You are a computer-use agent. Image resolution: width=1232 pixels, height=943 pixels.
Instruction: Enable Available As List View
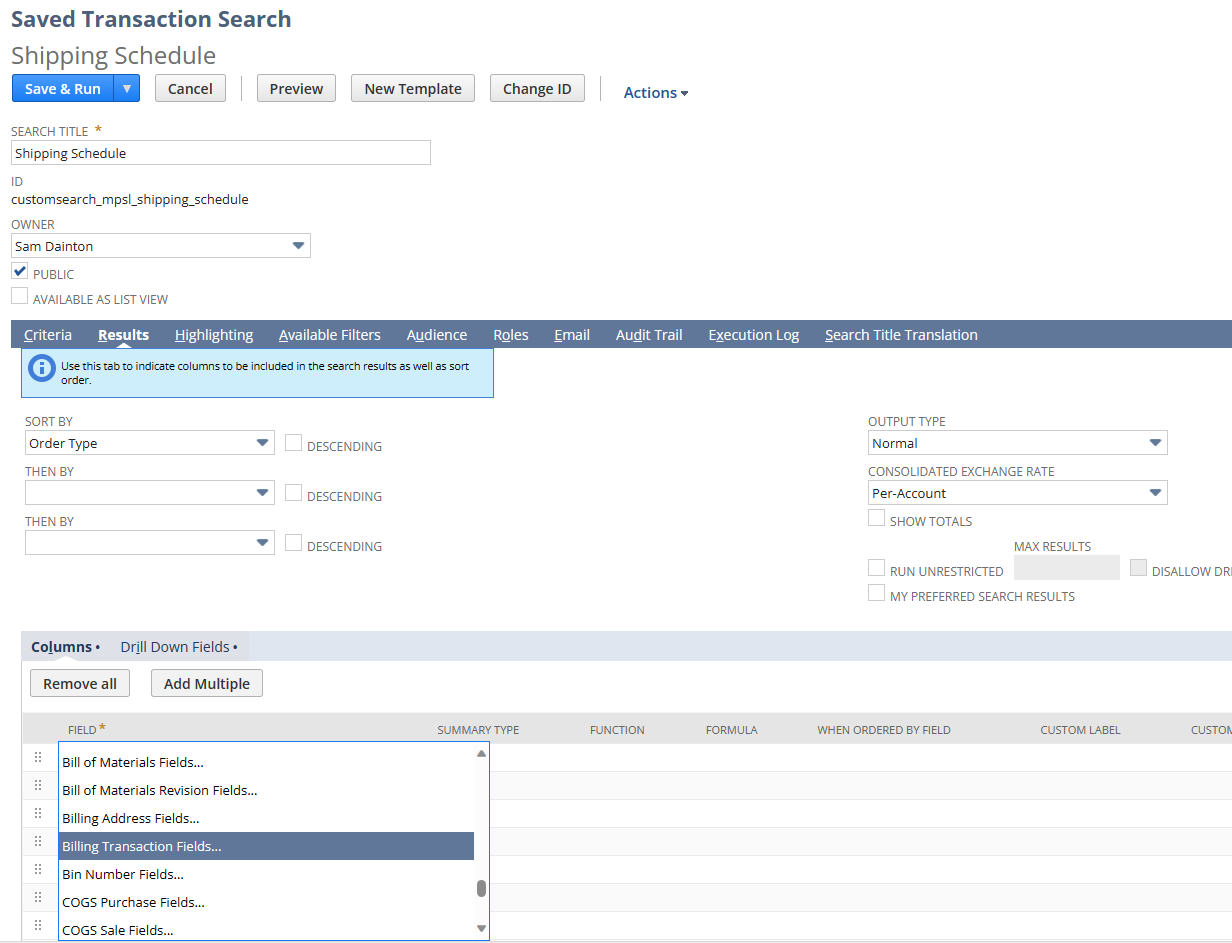click(18, 295)
